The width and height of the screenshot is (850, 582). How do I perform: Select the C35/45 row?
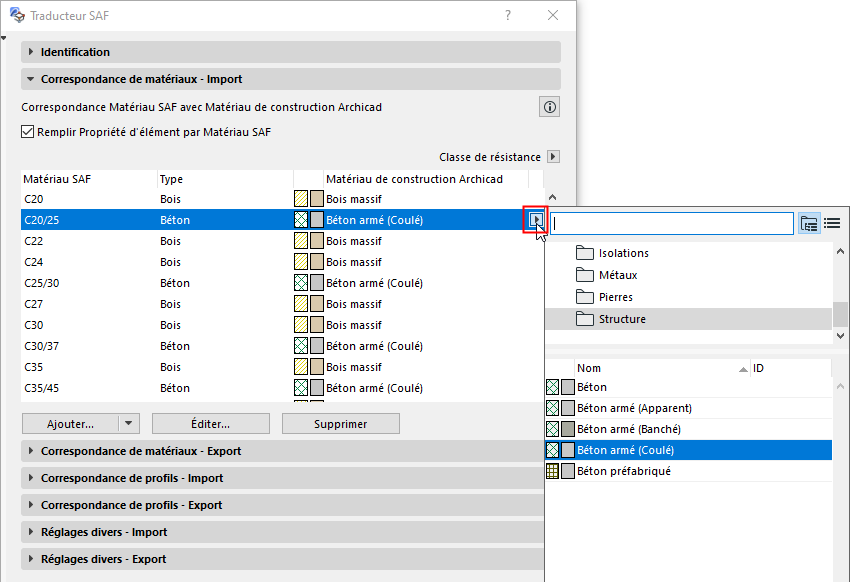[x=282, y=388]
